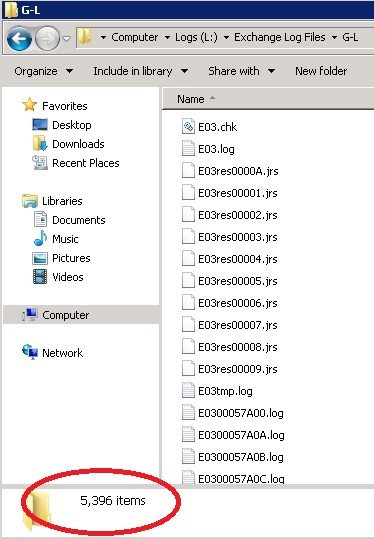374x539 pixels.
Task: Click the G-L breadcrumb segment
Action: 350,37
